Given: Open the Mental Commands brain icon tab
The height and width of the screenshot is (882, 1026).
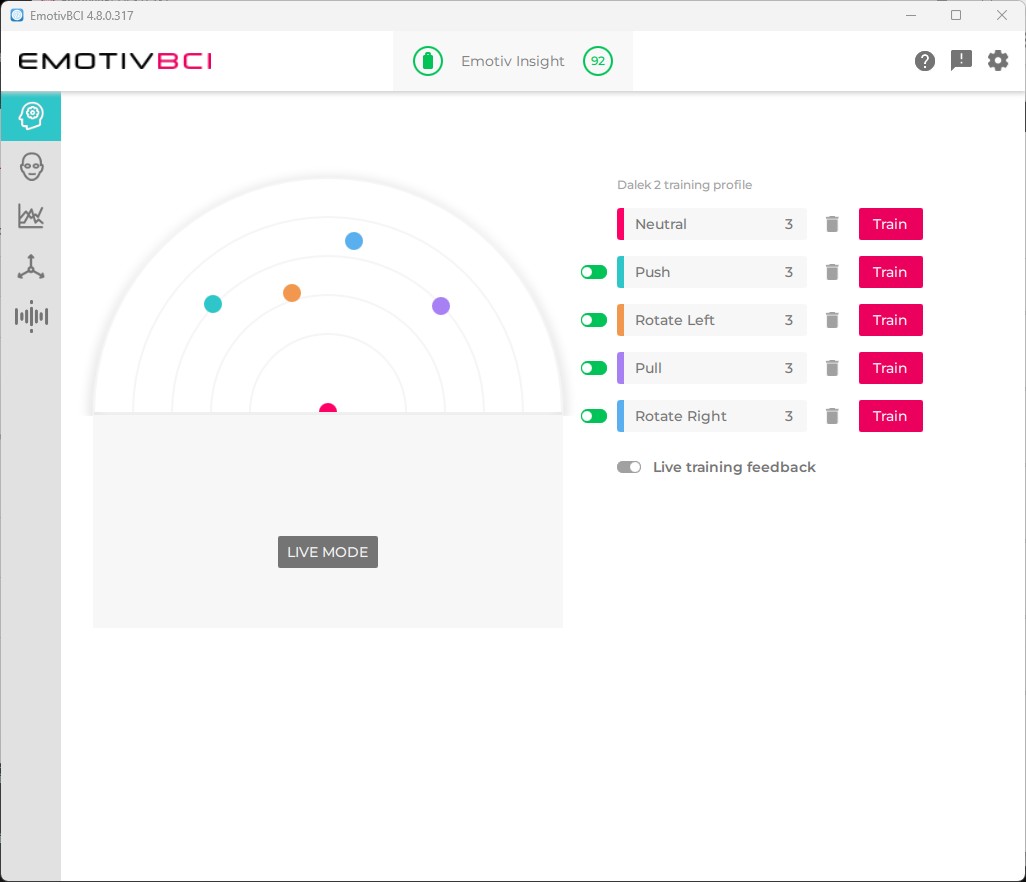Looking at the screenshot, I should [31, 116].
